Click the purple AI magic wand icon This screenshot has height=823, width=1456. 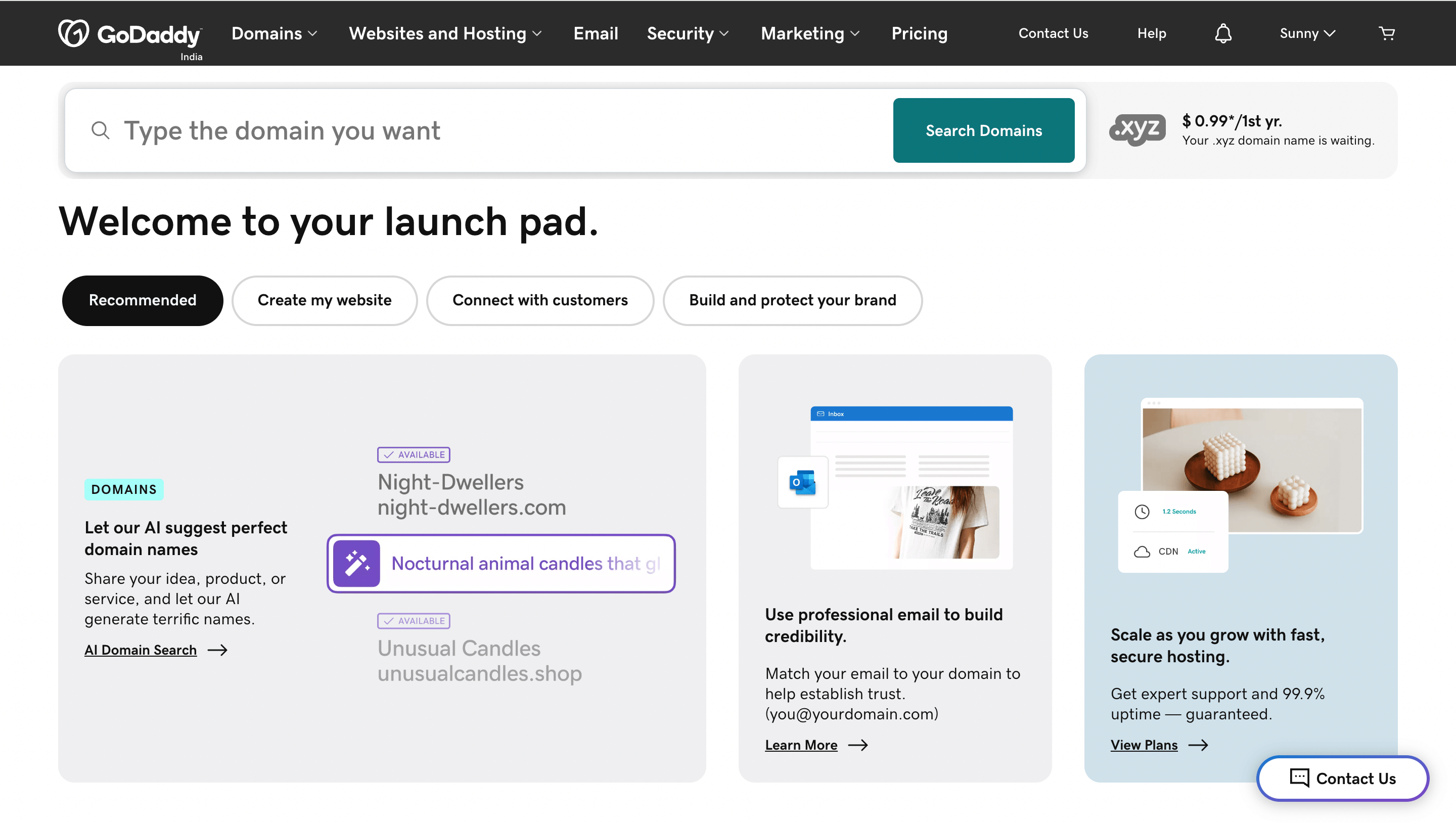tap(356, 564)
